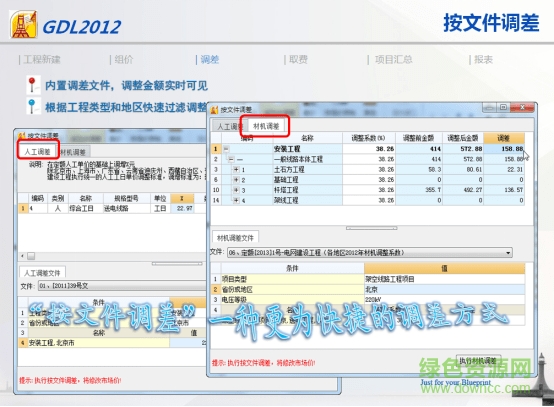
Task: Click the 省份或地区 condition row in front window
Action: [292, 289]
